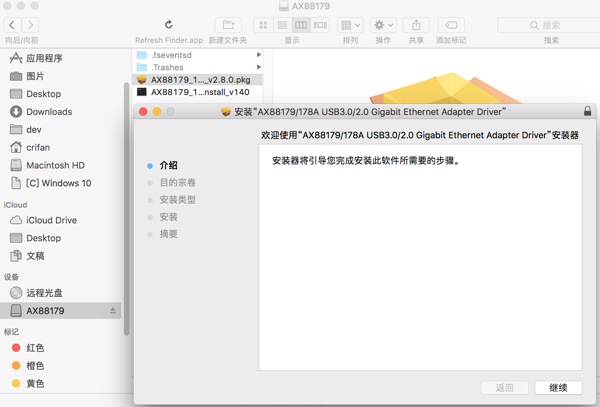
Task: Open Desktop under iCloud section
Action: point(61,238)
